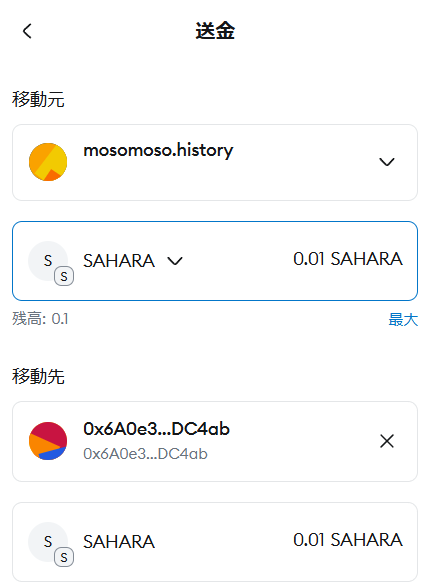Click the 最大 max amount link
This screenshot has height=587, width=428.
pos(403,320)
